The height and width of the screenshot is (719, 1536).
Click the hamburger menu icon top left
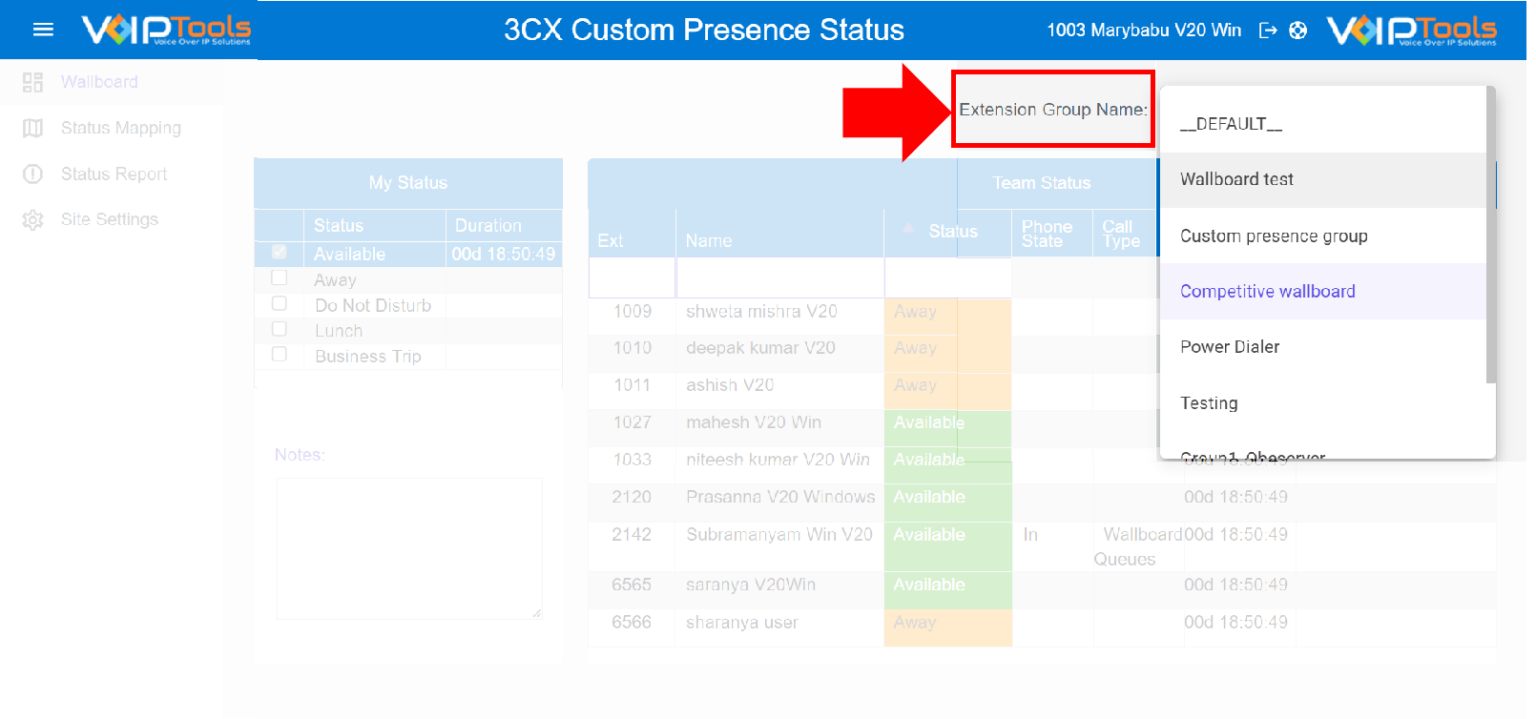click(41, 28)
